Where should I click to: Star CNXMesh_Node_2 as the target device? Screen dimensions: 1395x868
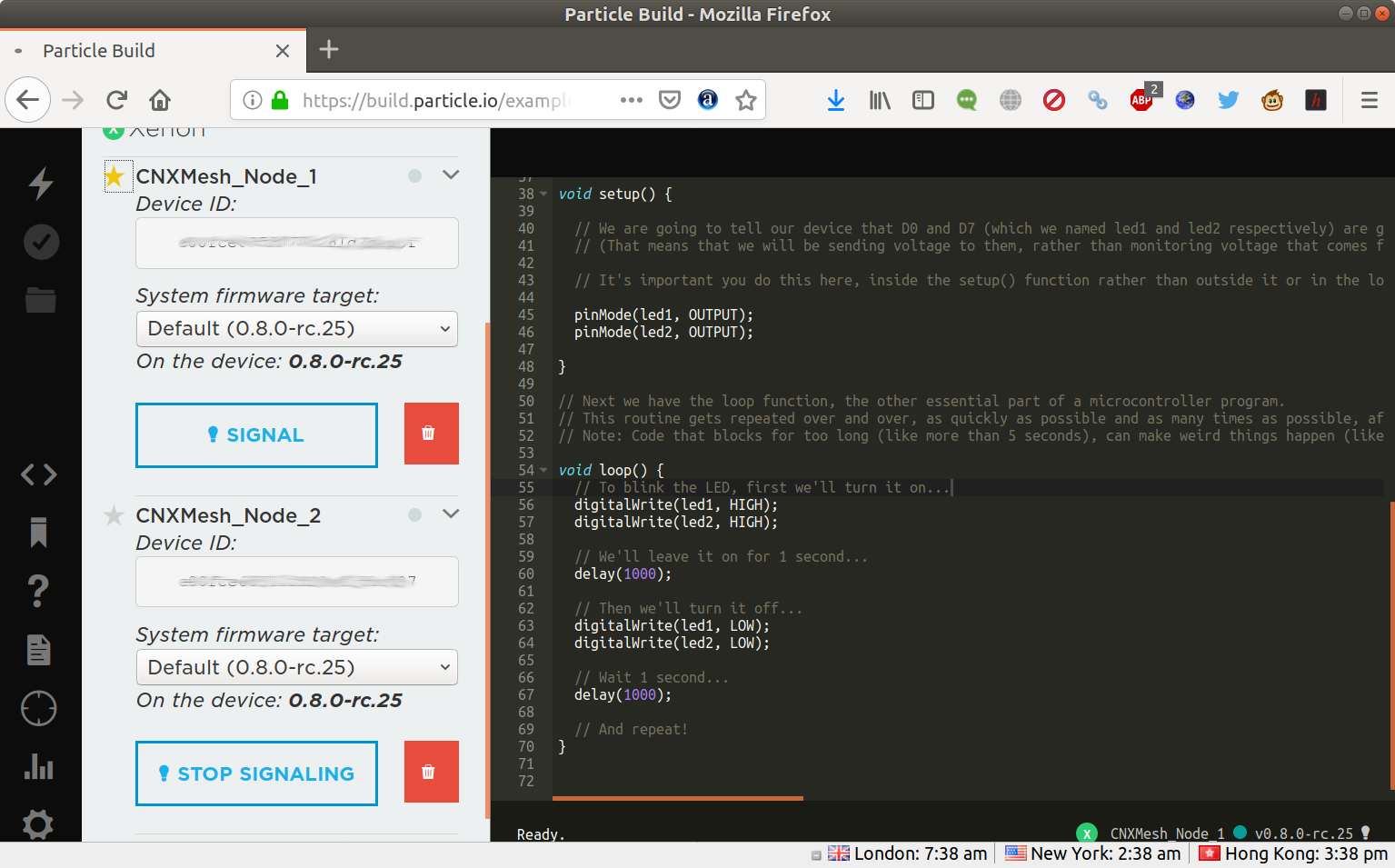(114, 515)
